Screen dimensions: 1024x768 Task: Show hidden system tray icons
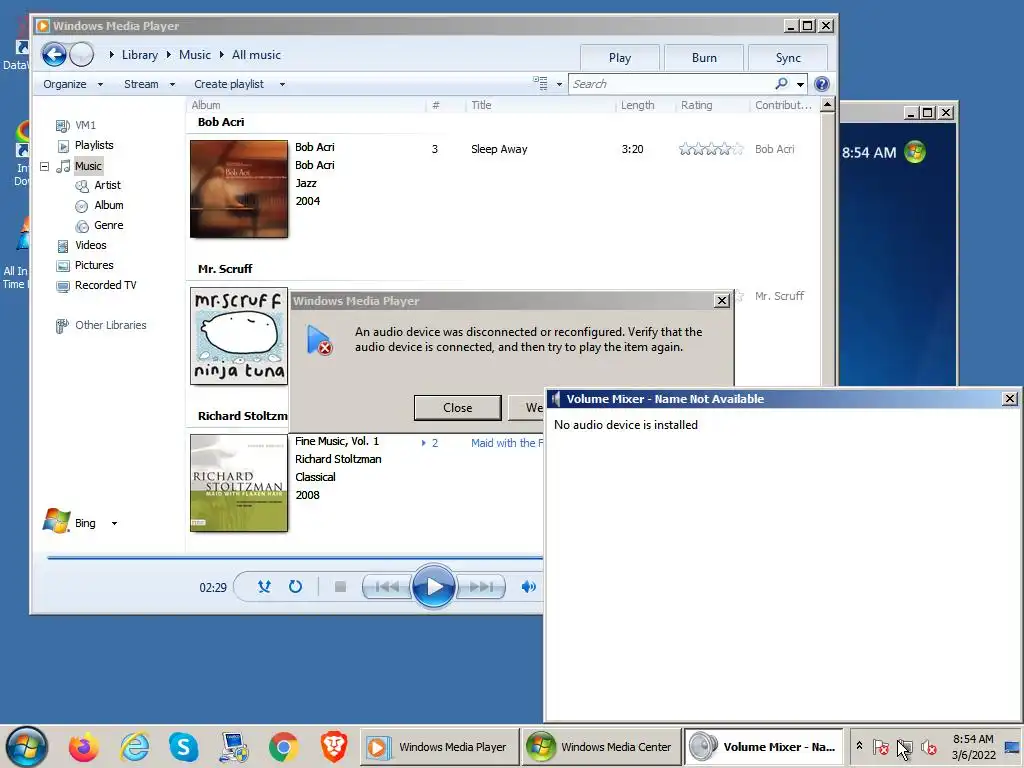pyautogui.click(x=859, y=746)
